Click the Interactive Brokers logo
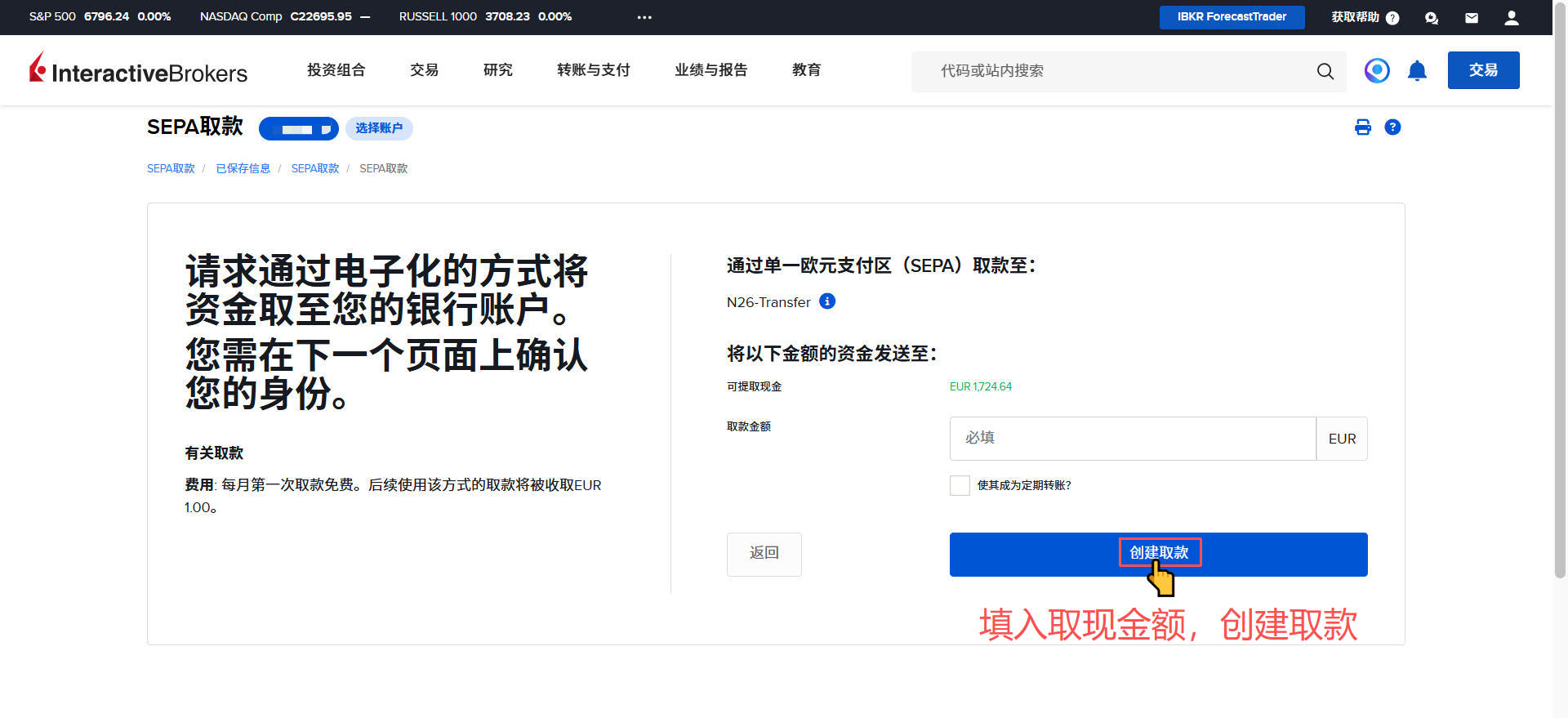Viewport: 1568px width, 718px height. pos(138,70)
